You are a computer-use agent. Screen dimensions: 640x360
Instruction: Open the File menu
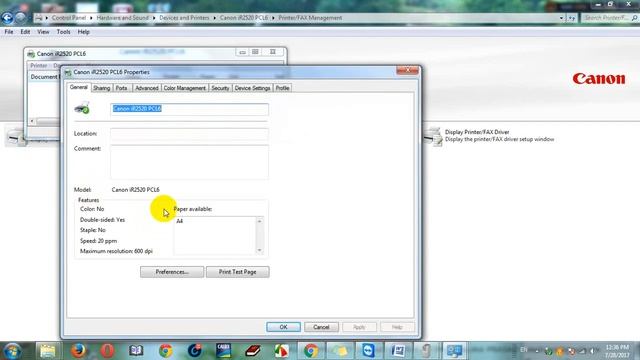[9, 32]
